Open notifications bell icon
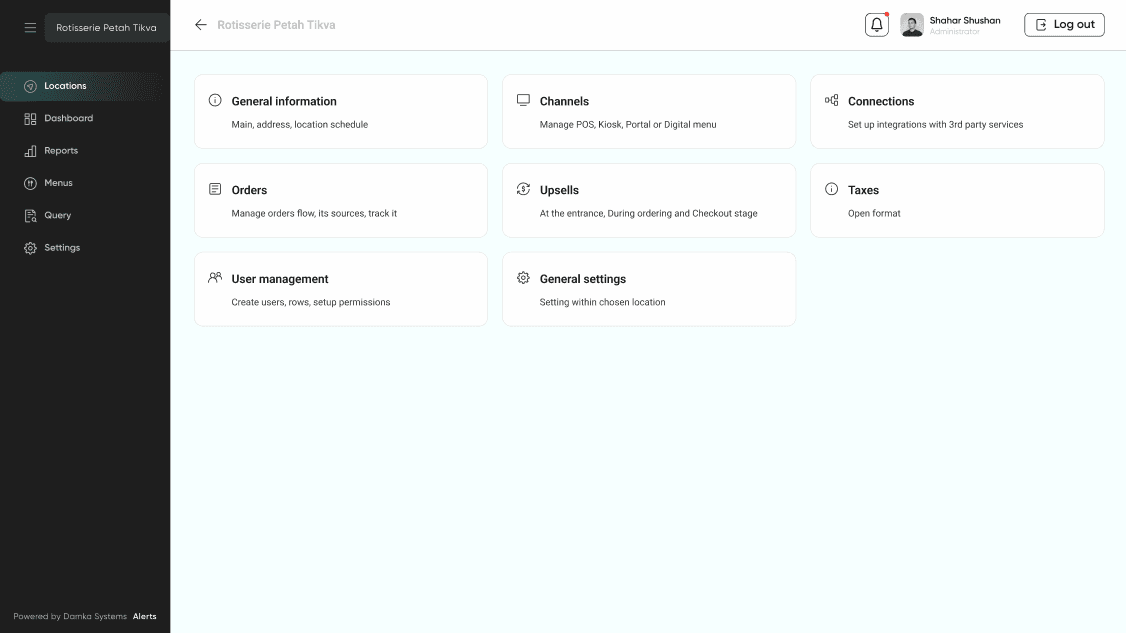 (x=877, y=25)
